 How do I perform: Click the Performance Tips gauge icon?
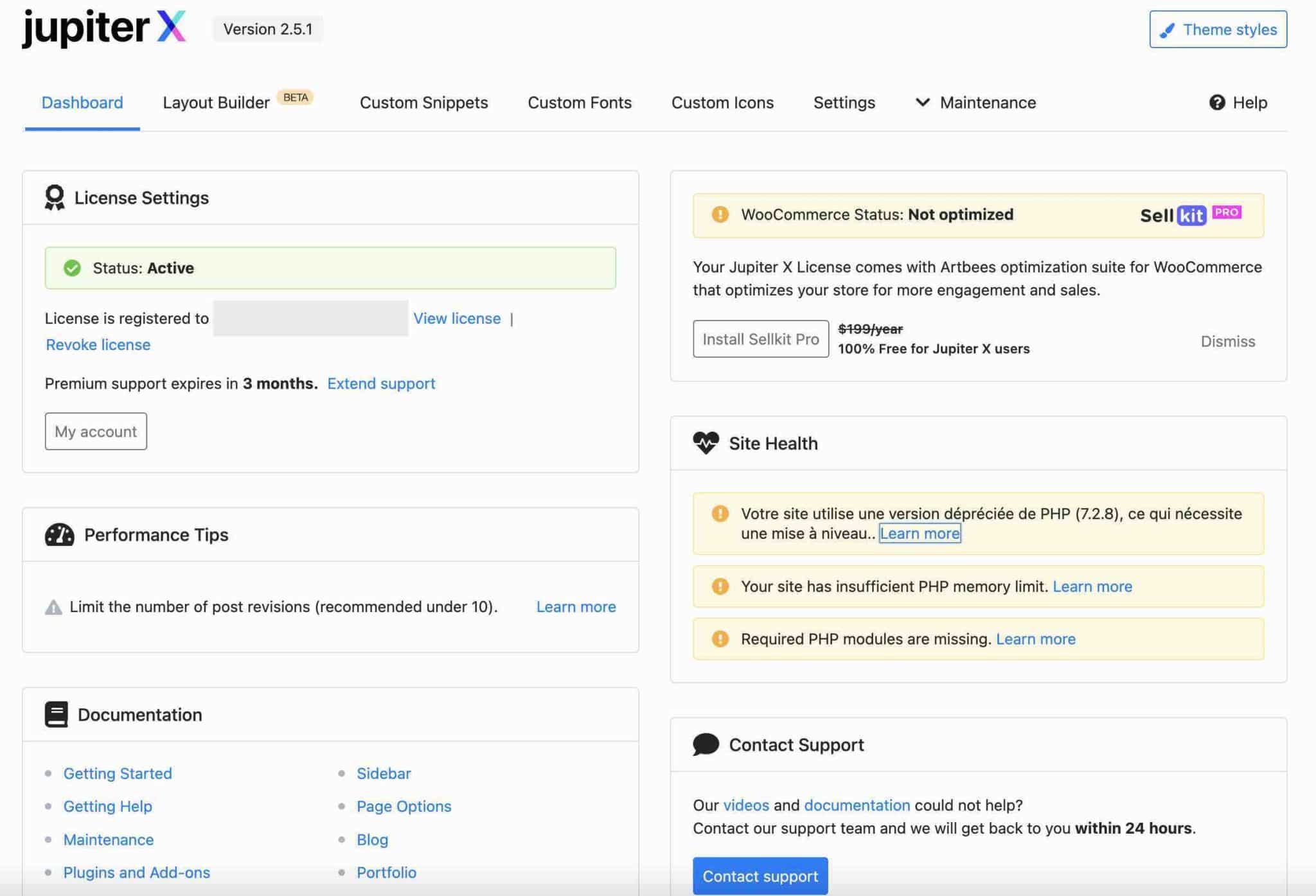(59, 534)
